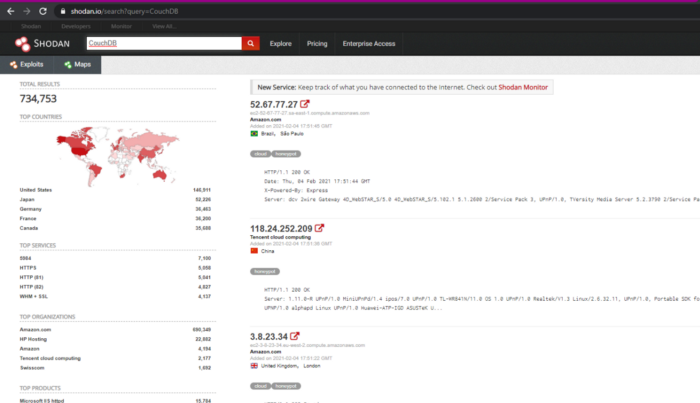Click the Shodan logo
The image size is (700, 403).
coord(42,44)
